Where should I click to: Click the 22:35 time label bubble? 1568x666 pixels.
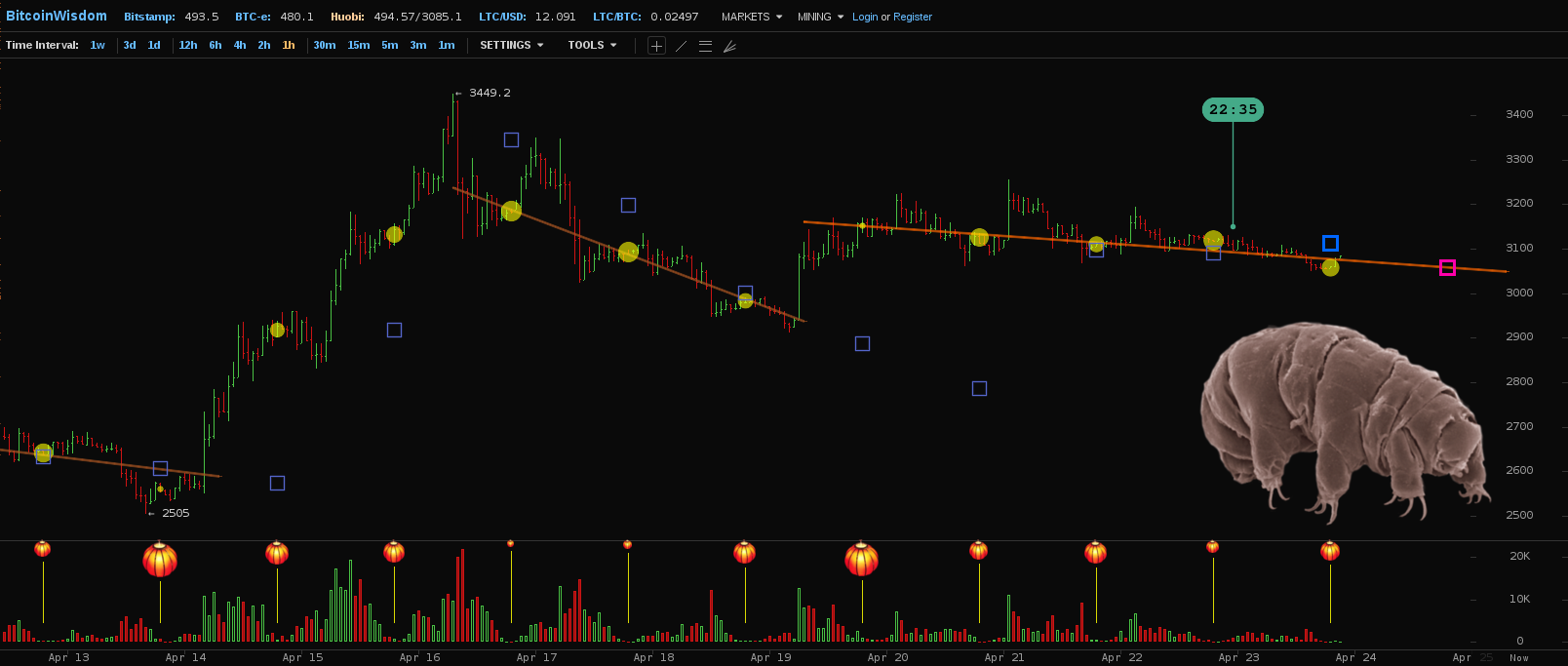(1233, 109)
